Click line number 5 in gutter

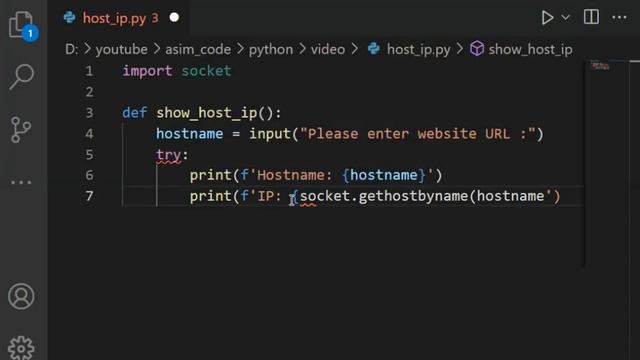pos(89,155)
